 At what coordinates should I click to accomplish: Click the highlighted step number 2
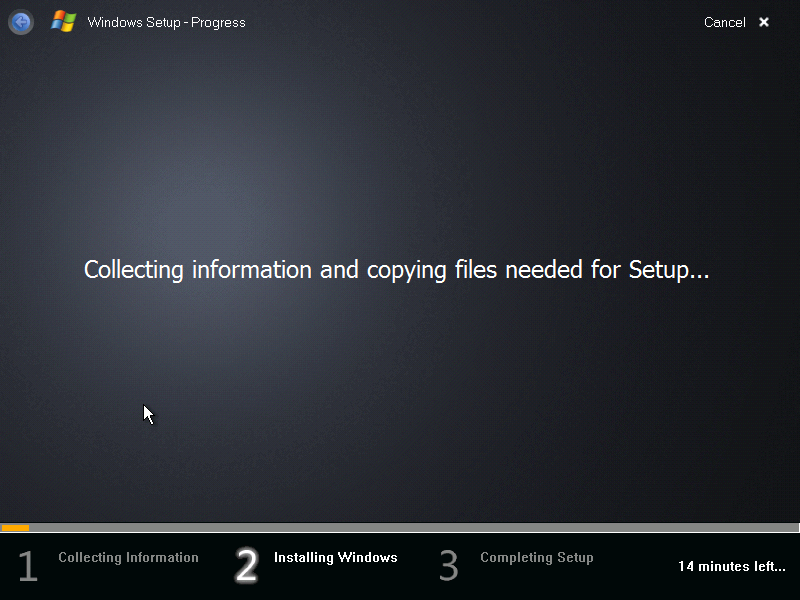click(x=246, y=565)
